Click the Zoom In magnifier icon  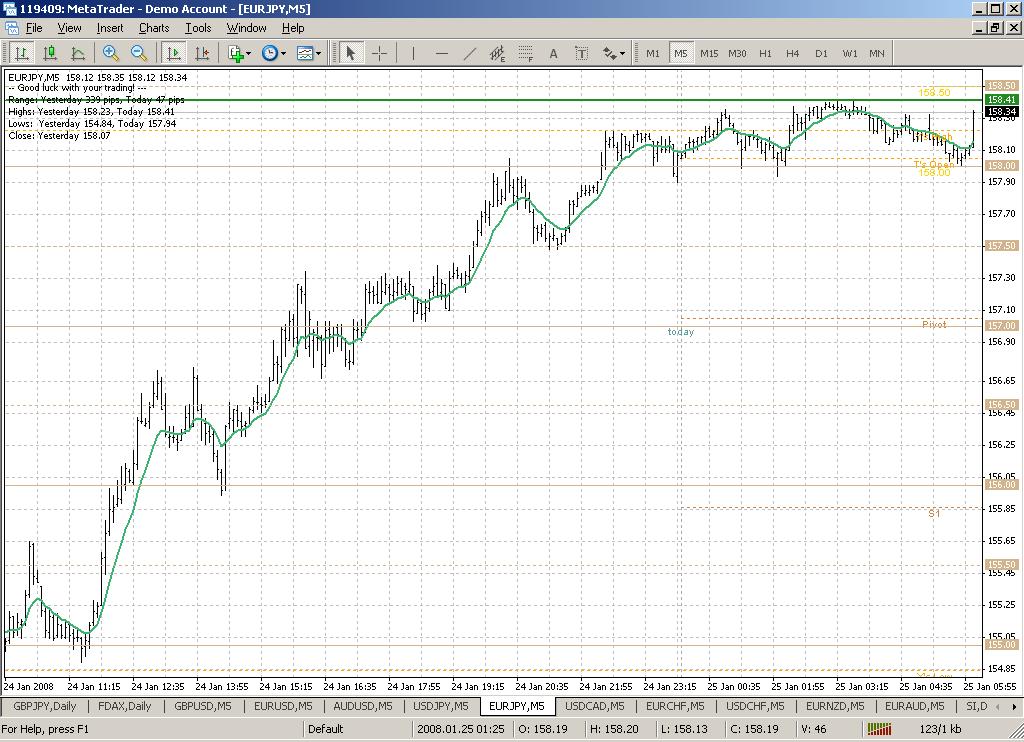[111, 53]
